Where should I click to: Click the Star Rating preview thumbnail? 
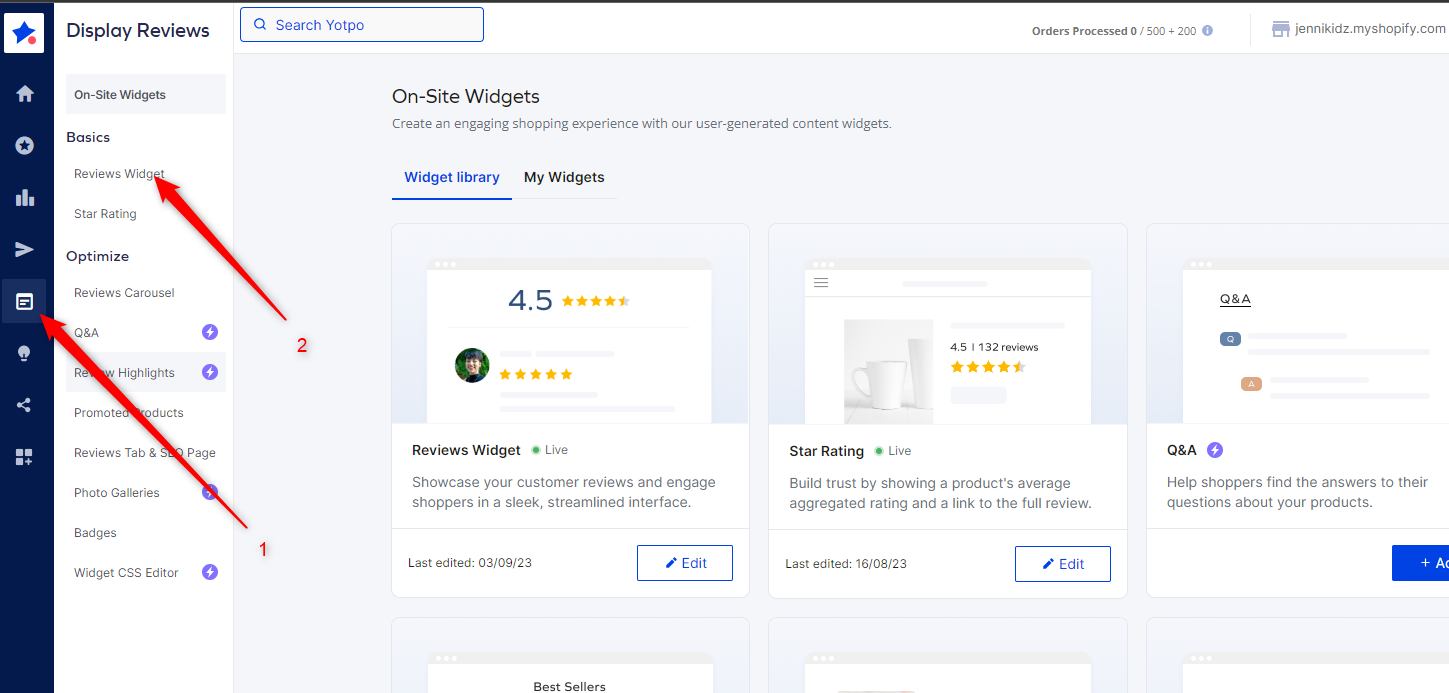tap(948, 324)
